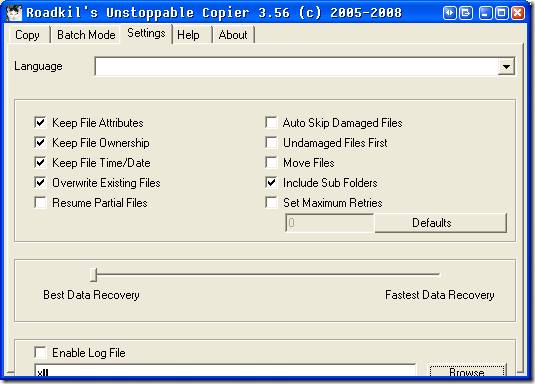Screen dimensions: 535x384
Task: Disable Overwrite Existing Files
Action: coord(40,183)
